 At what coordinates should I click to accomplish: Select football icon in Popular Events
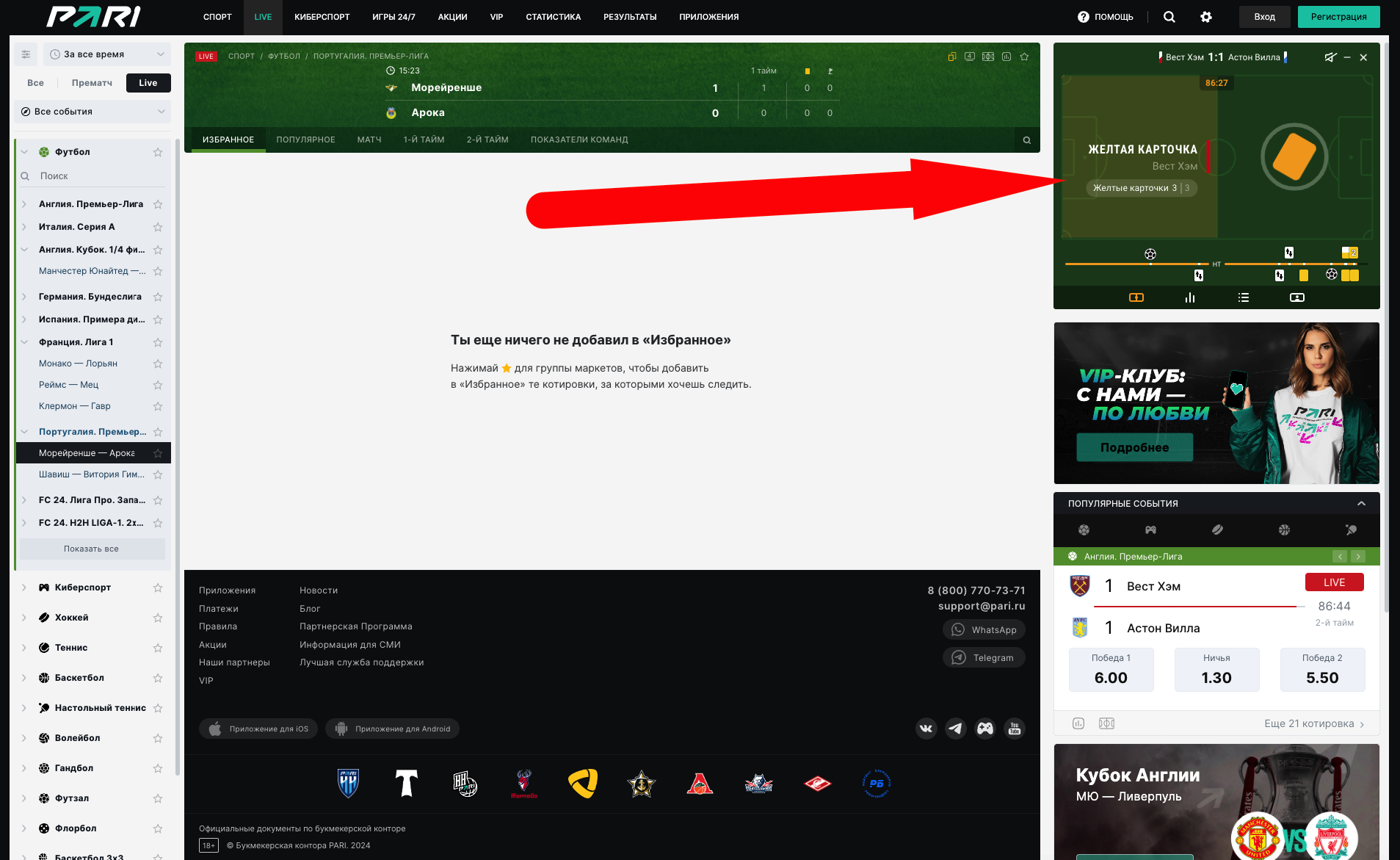point(1084,530)
